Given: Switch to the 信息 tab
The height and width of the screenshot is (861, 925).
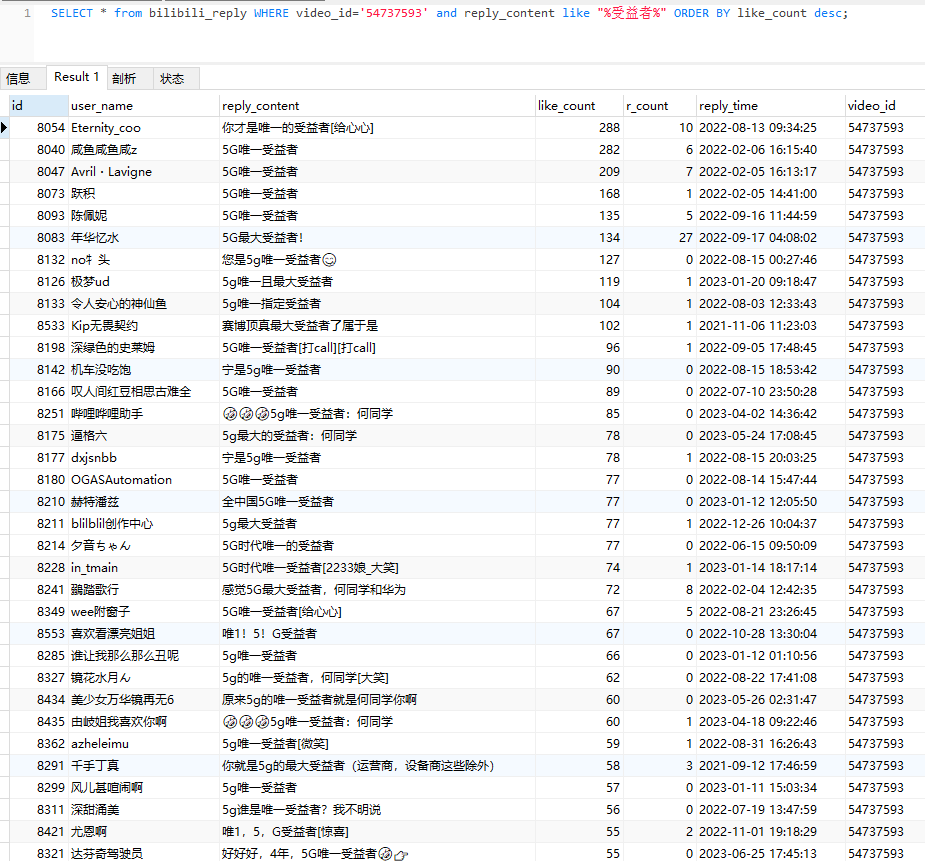Looking at the screenshot, I should click(x=23, y=78).
